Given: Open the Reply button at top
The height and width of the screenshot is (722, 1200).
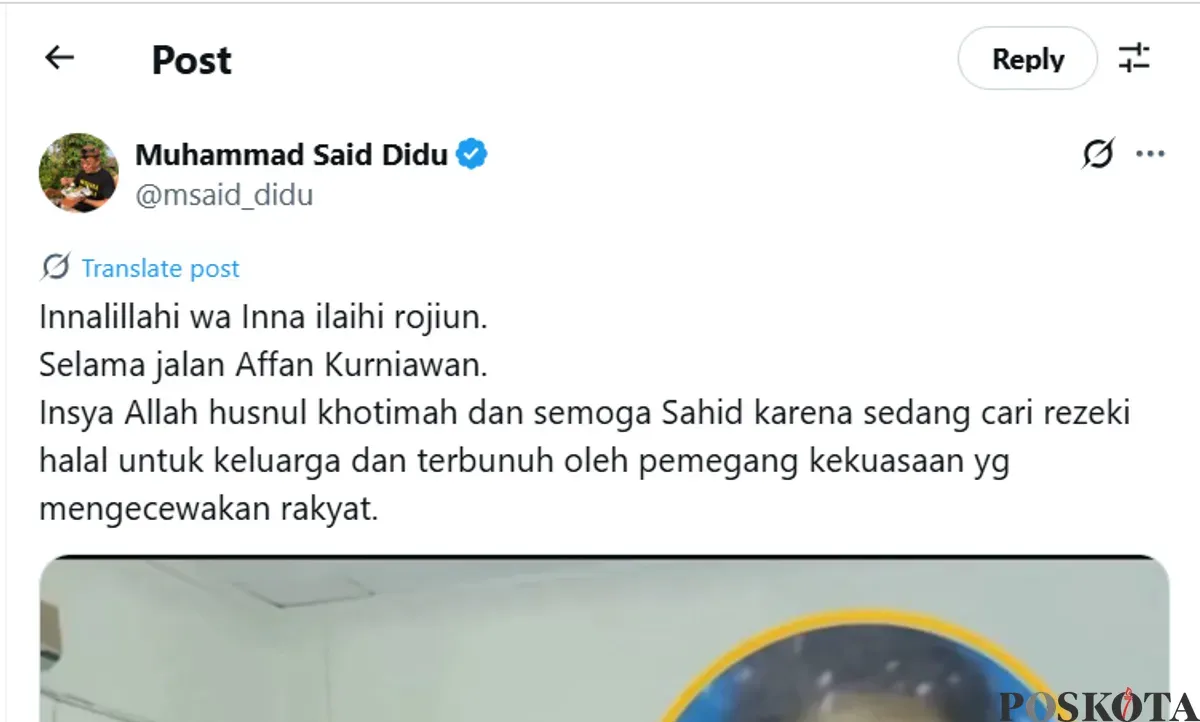Looking at the screenshot, I should 1028,59.
